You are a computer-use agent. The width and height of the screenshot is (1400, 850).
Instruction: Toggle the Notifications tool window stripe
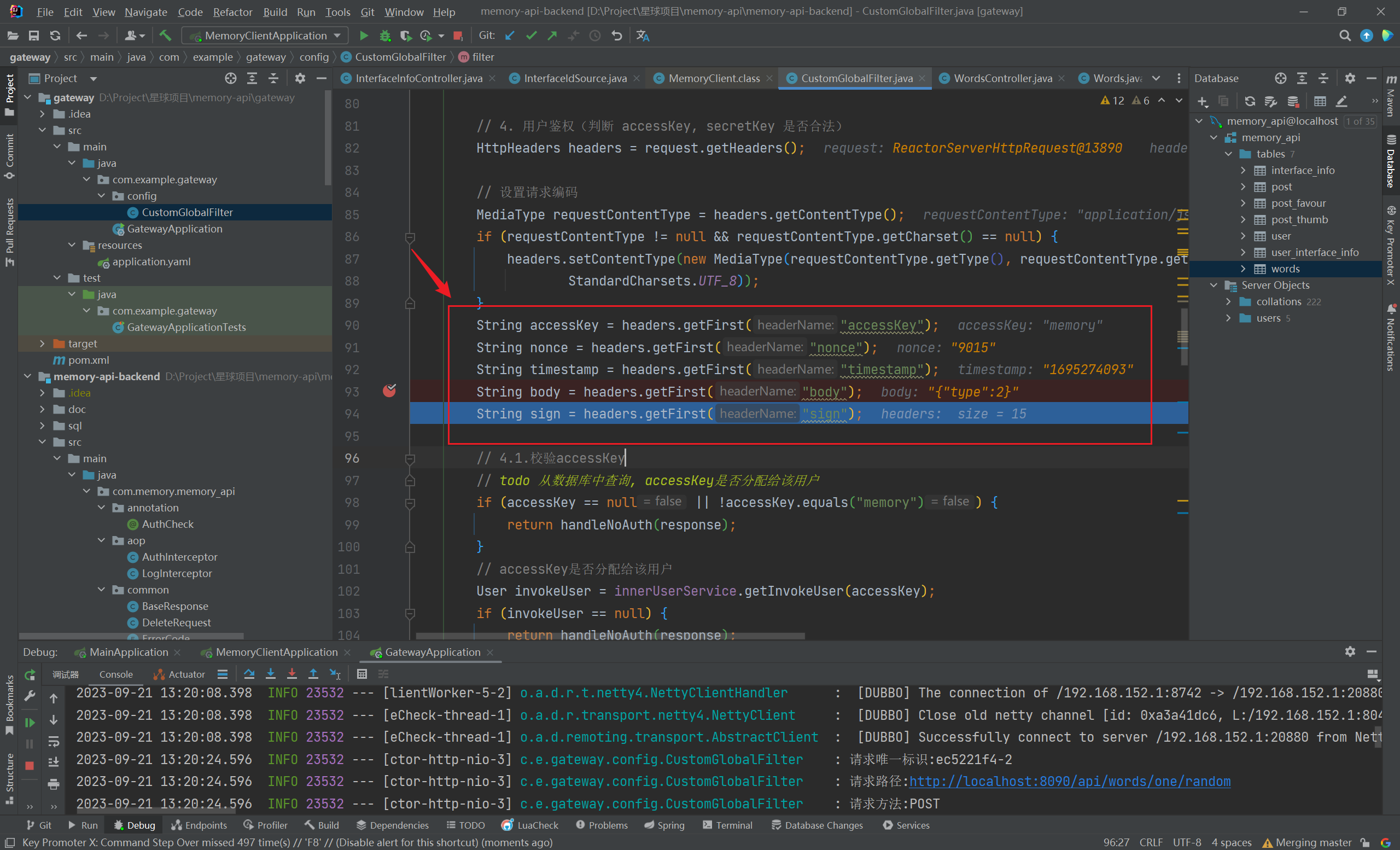(x=1391, y=337)
